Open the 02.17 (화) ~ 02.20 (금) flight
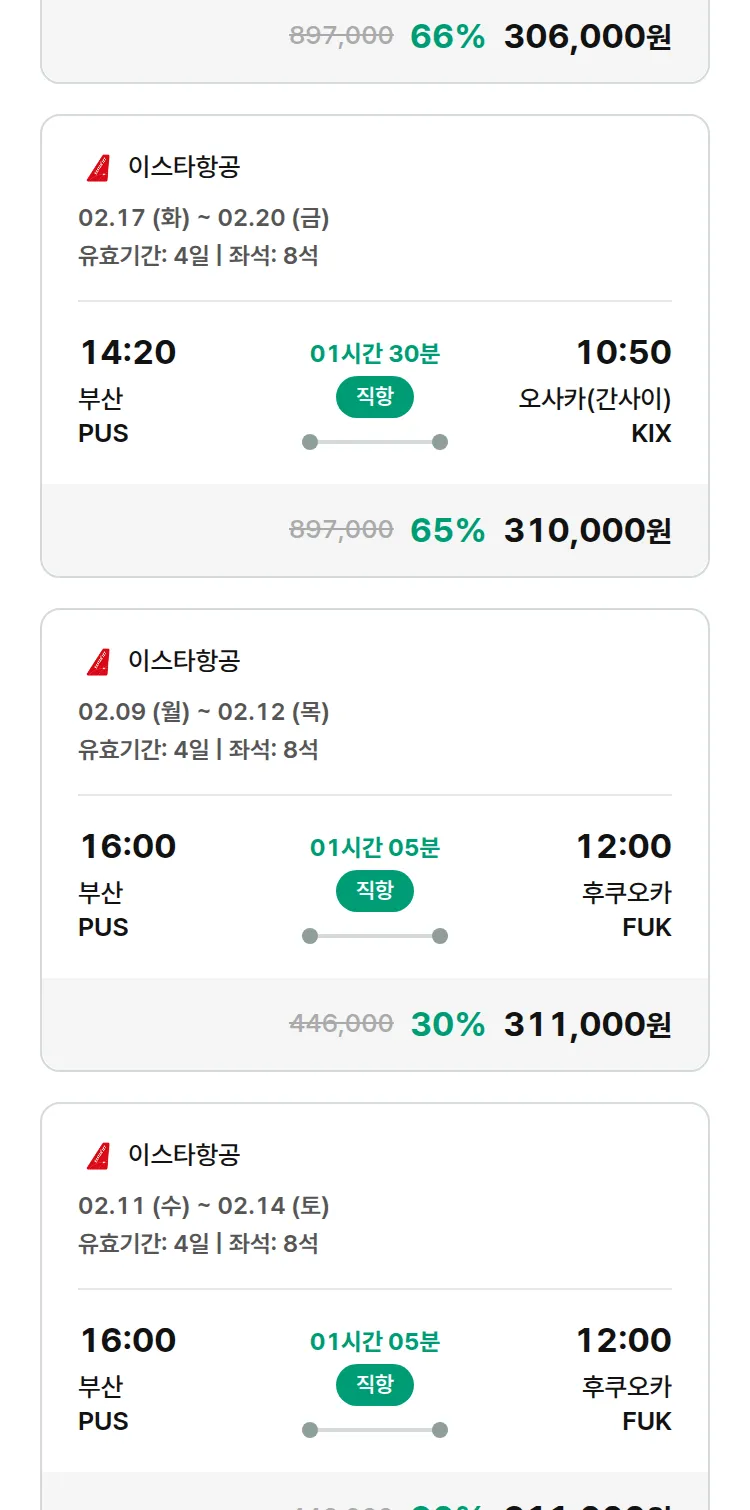The width and height of the screenshot is (750, 1510). [x=204, y=218]
